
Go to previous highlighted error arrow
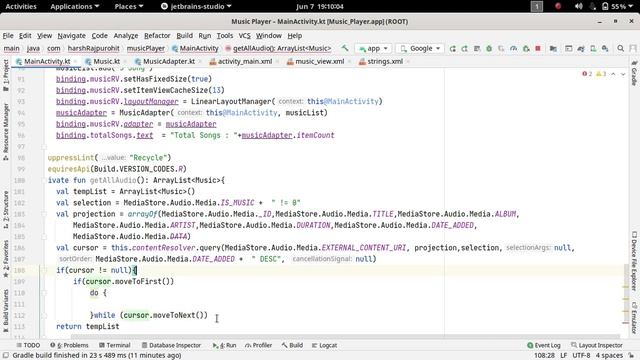pos(613,74)
